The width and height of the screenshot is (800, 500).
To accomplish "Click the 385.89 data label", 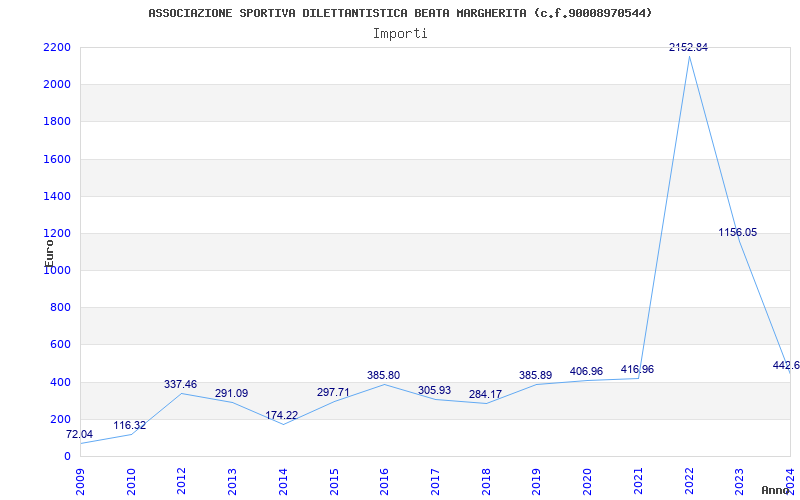I will 535,376.
